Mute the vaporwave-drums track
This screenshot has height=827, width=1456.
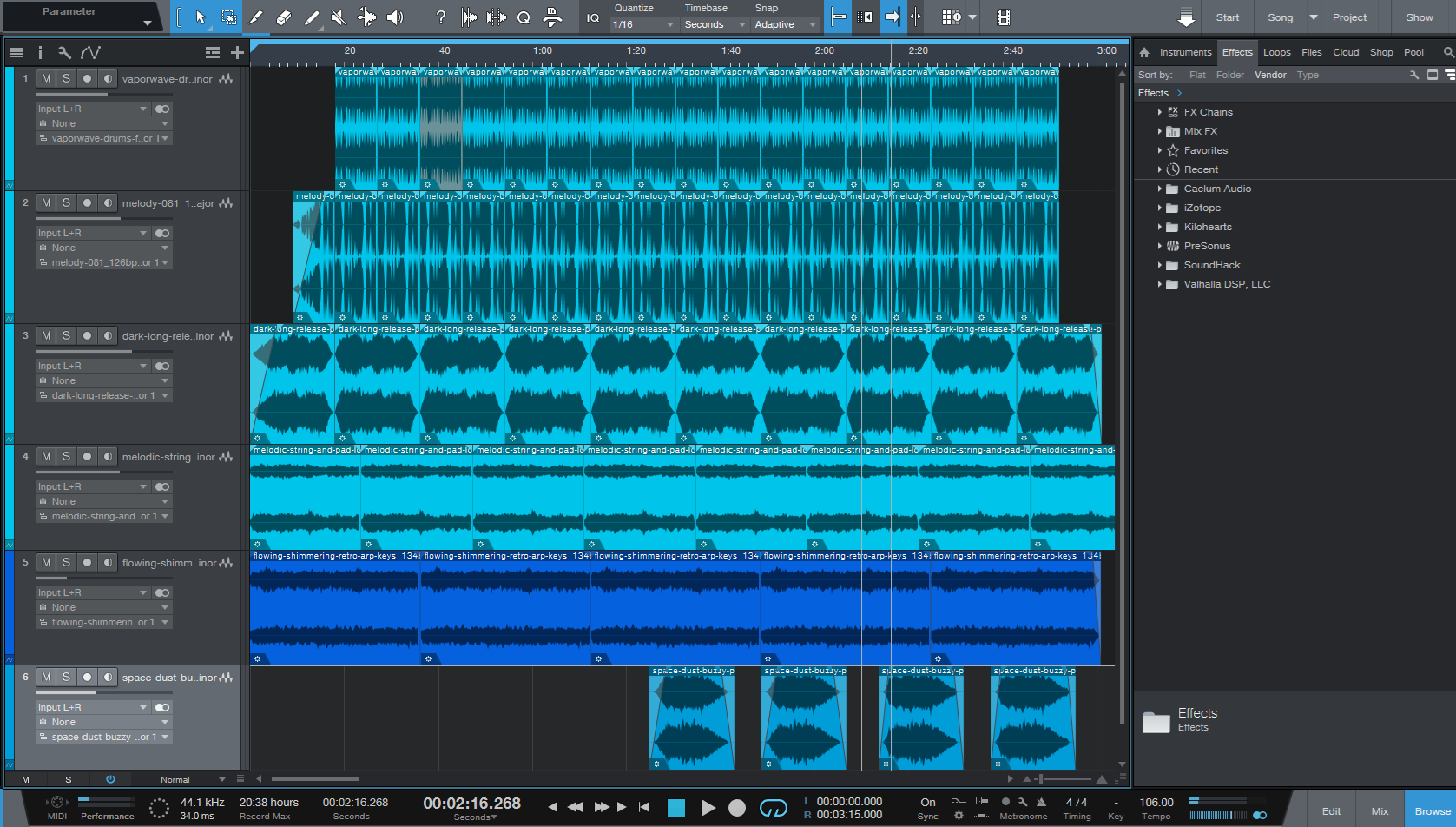pos(46,78)
